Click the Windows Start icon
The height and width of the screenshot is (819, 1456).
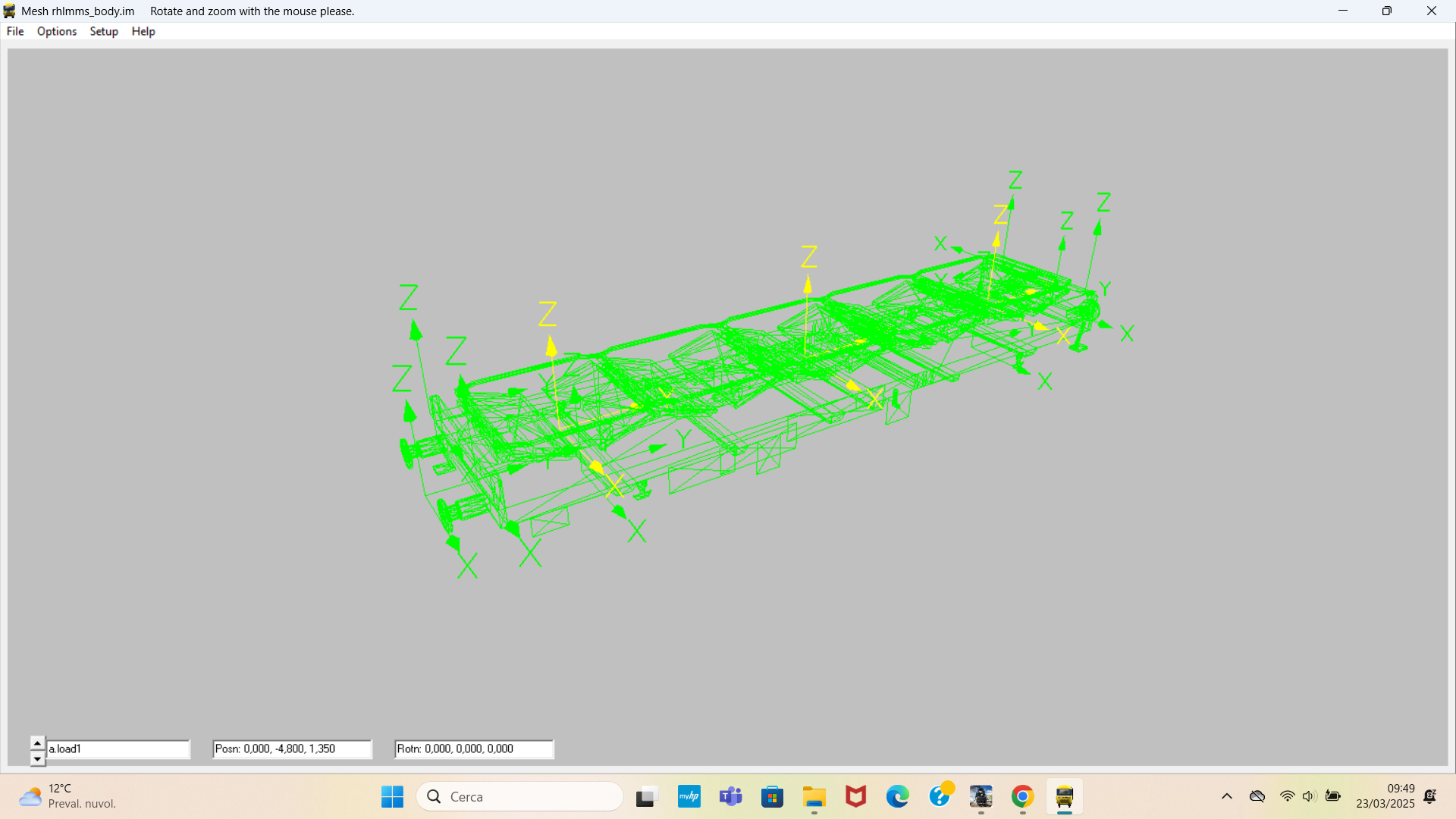tap(392, 797)
